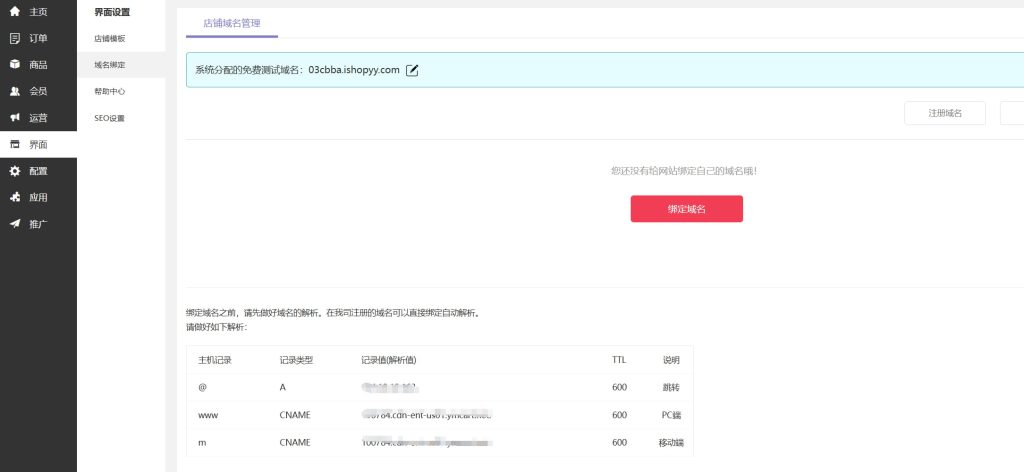Select 会员 members icon in sidebar
Image resolution: width=1024 pixels, height=472 pixels.
(15, 91)
